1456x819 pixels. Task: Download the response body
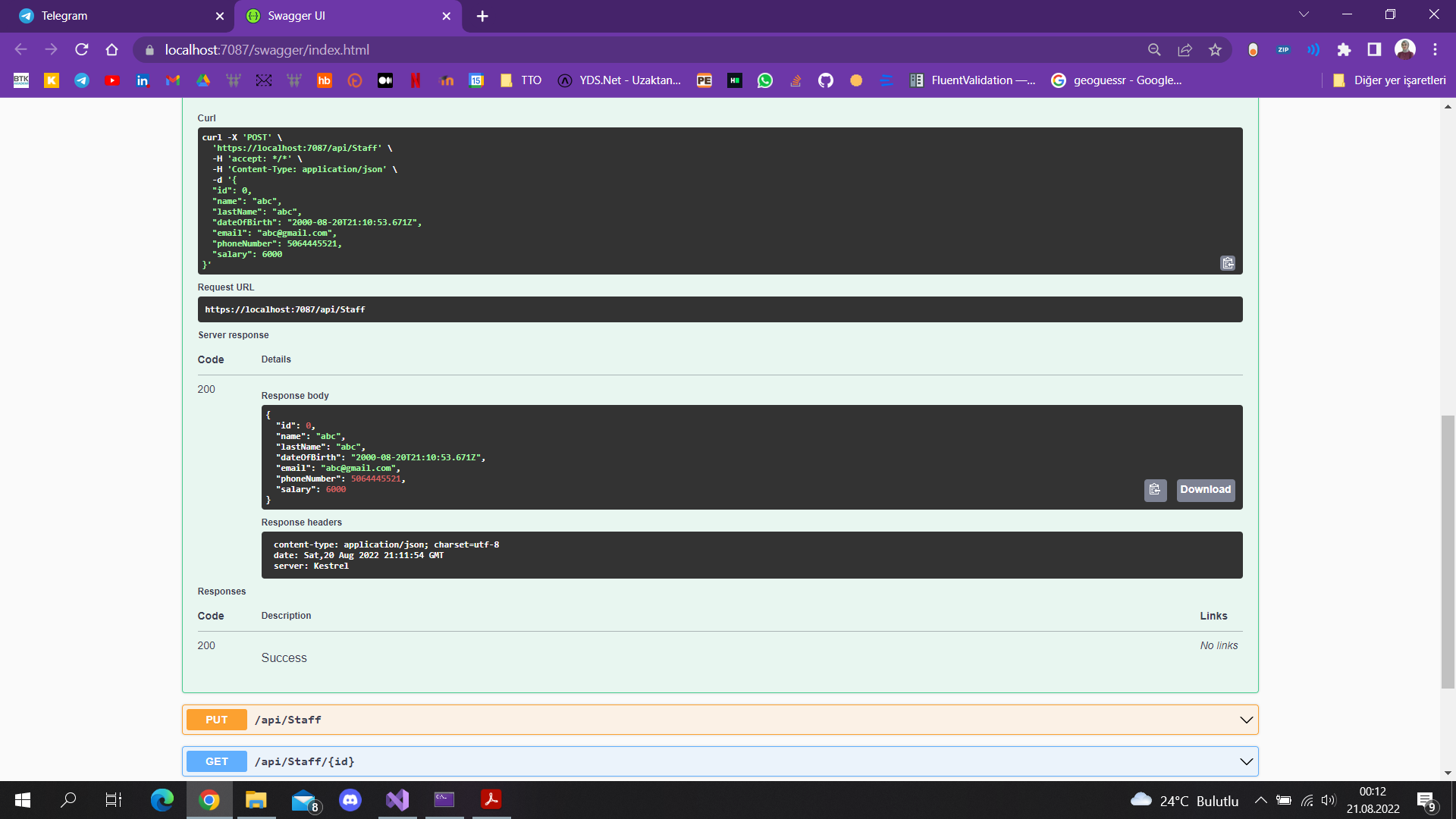(1205, 490)
